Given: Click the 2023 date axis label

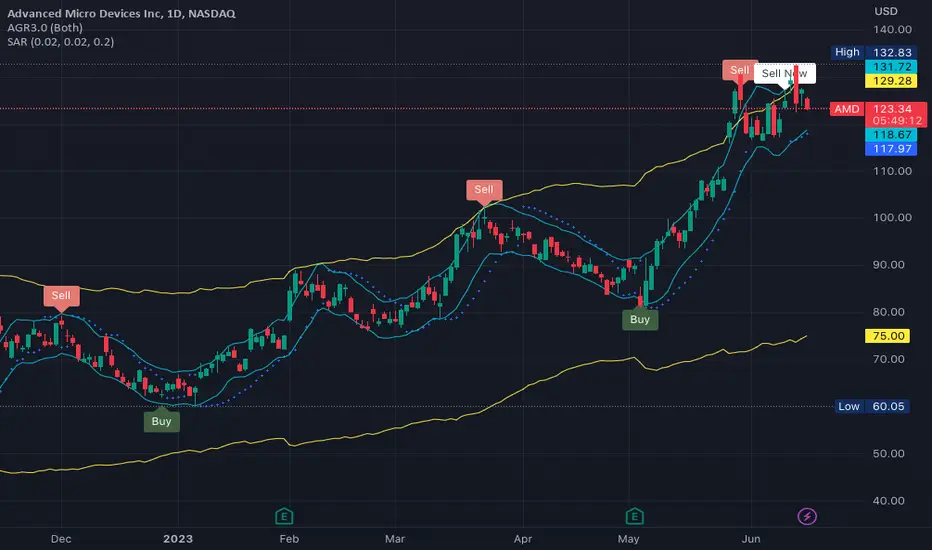Looking at the screenshot, I should (178, 539).
